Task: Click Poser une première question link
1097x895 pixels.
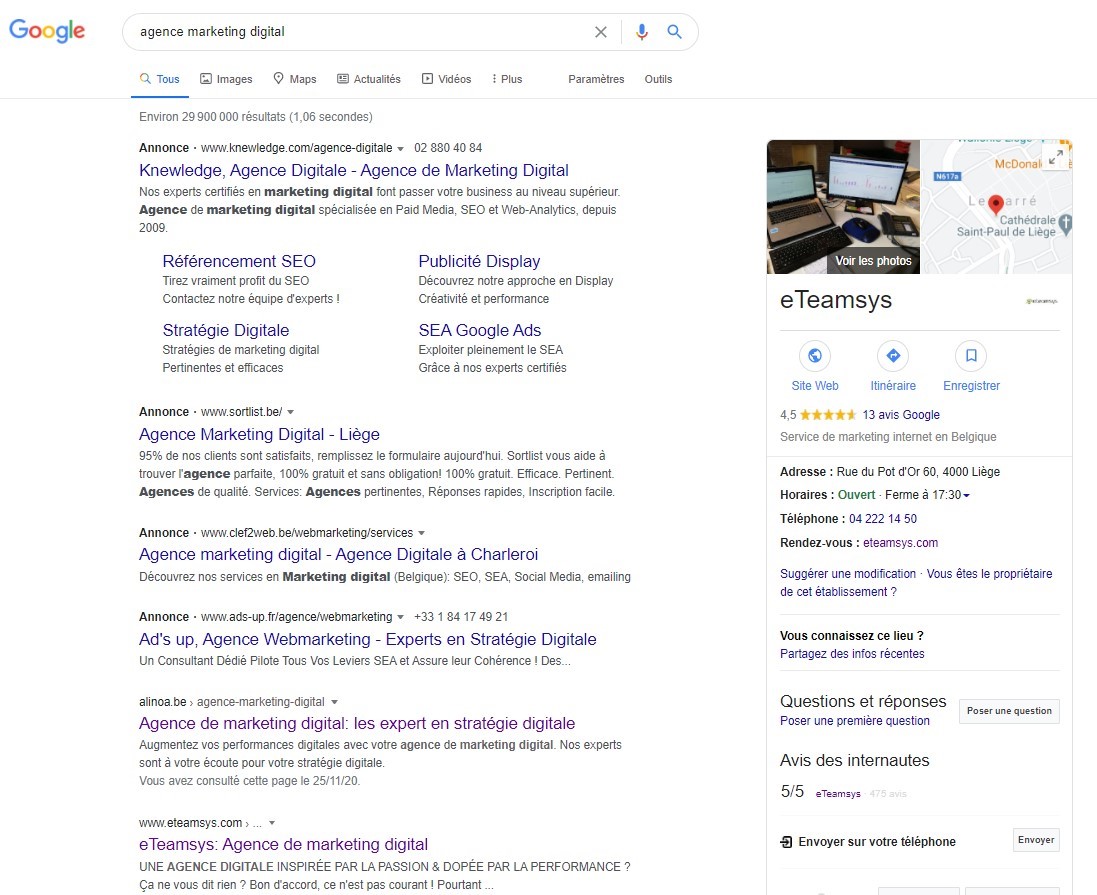Action: point(854,721)
